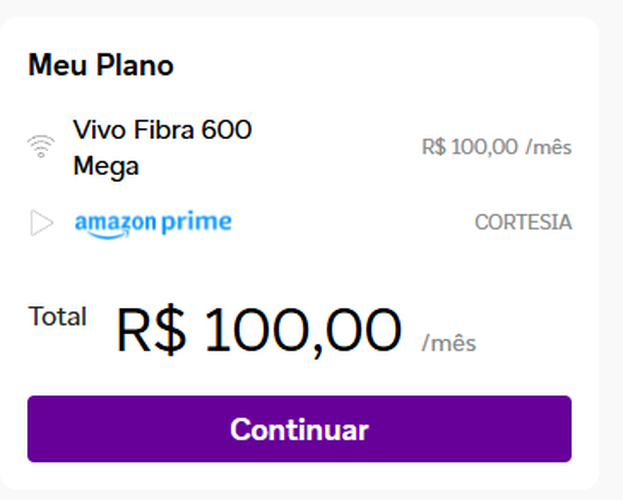Click the small gray R$ currency symbol
The height and width of the screenshot is (500, 623).
434,148
